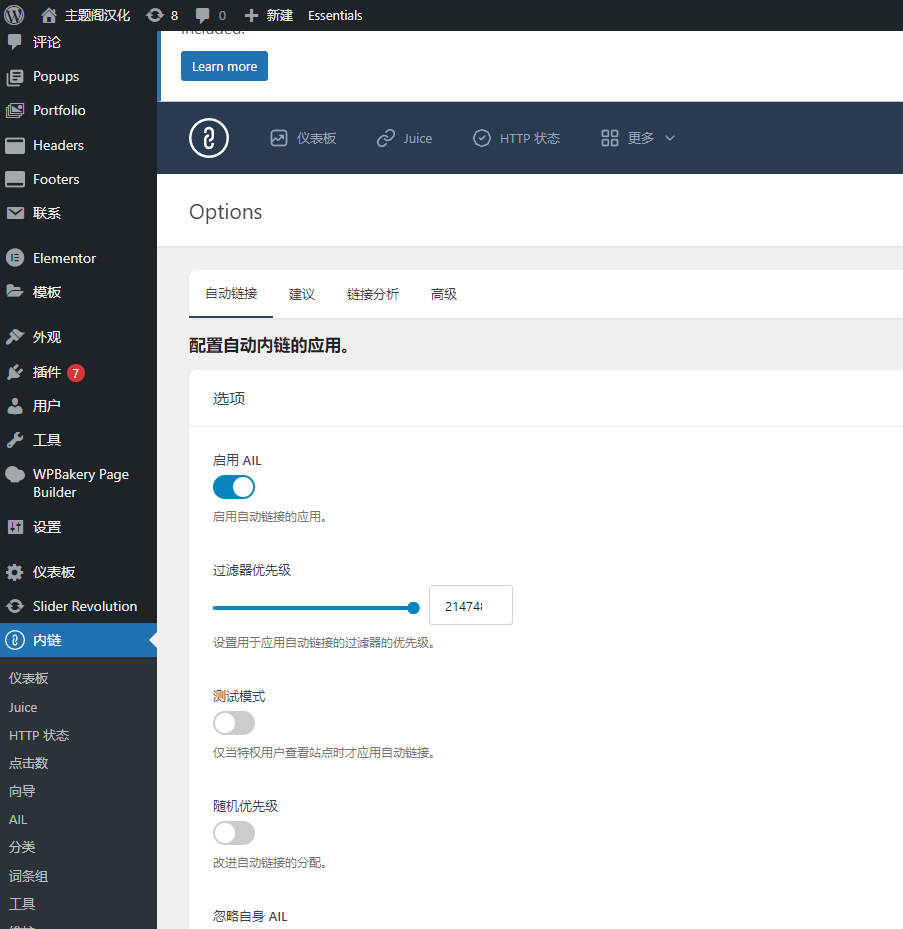
Task: Click the 仪表板 chart icon in plugin header
Action: (278, 138)
